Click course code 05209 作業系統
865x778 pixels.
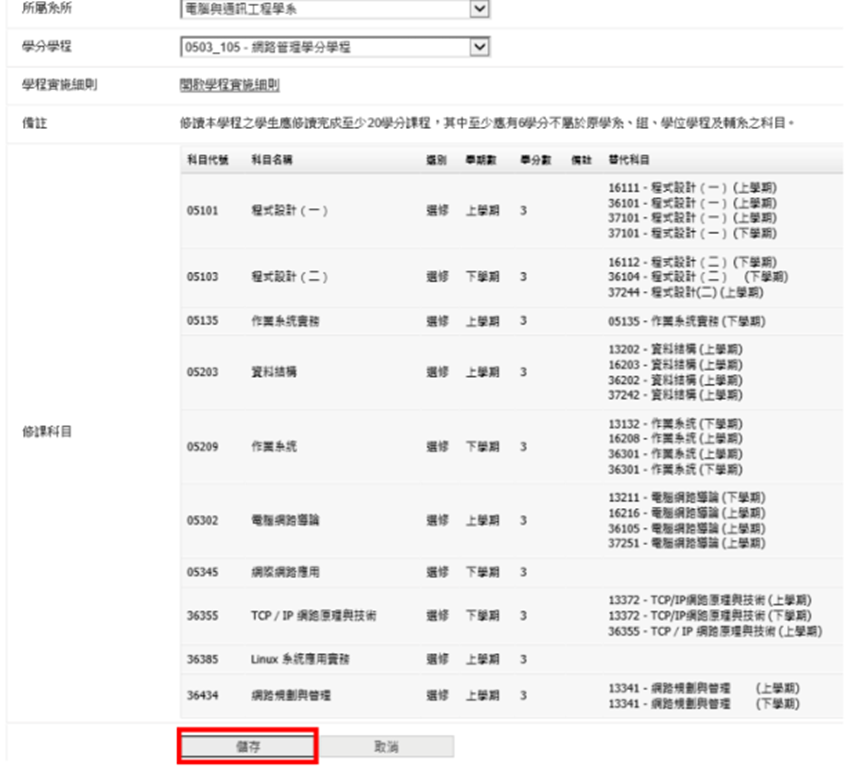pyautogui.click(x=201, y=447)
